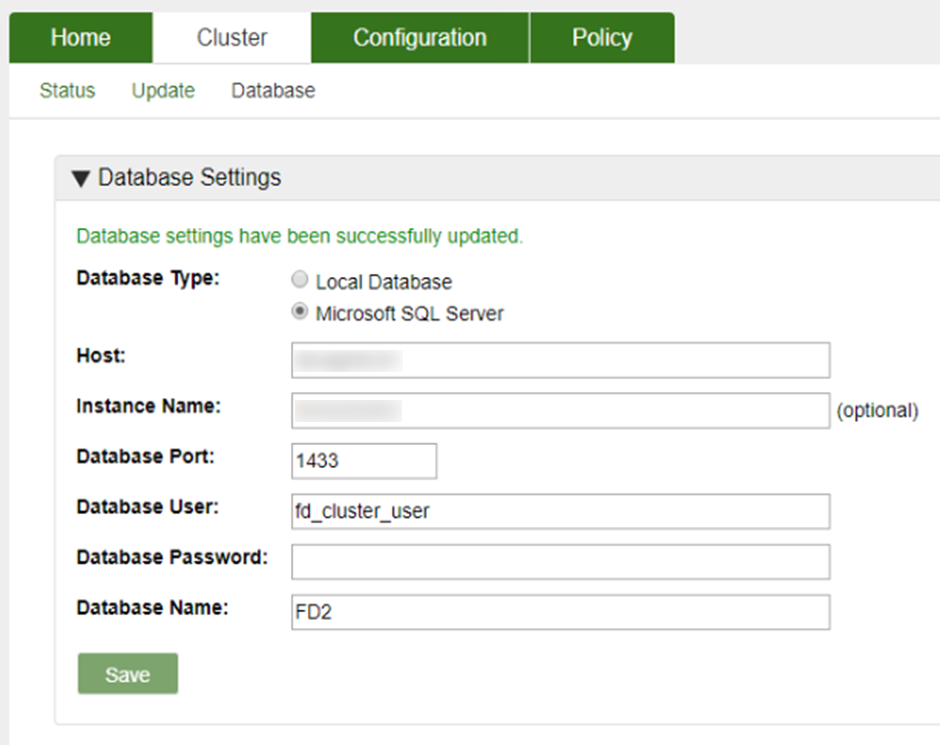The height and width of the screenshot is (745, 940).
Task: Click the Instance Name input field
Action: [560, 410]
